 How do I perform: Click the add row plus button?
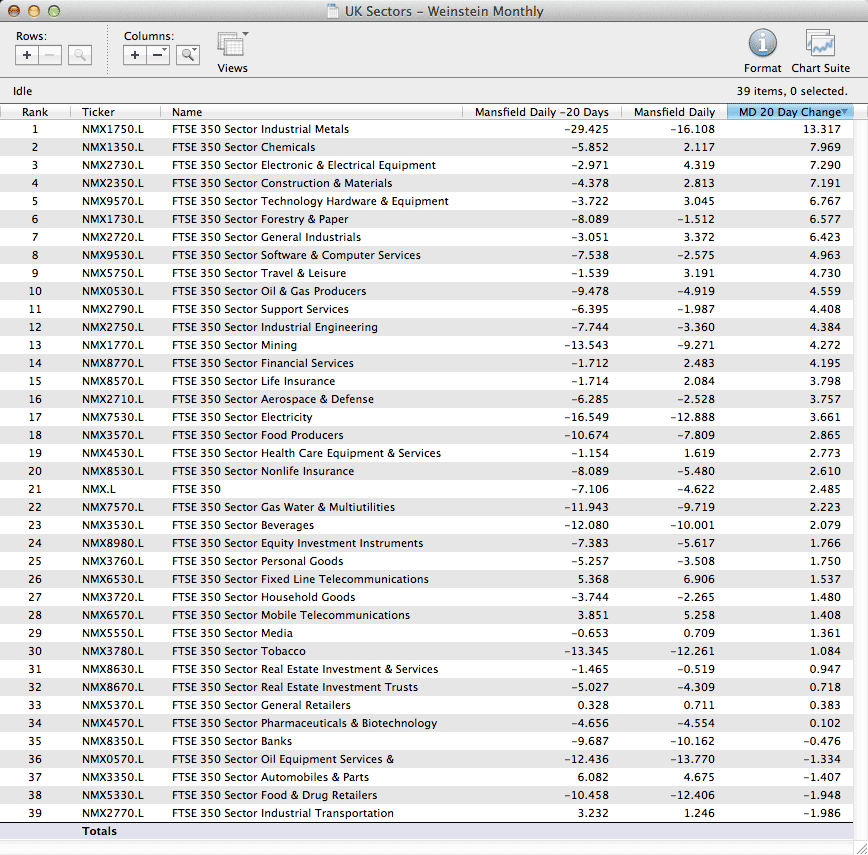point(27,56)
